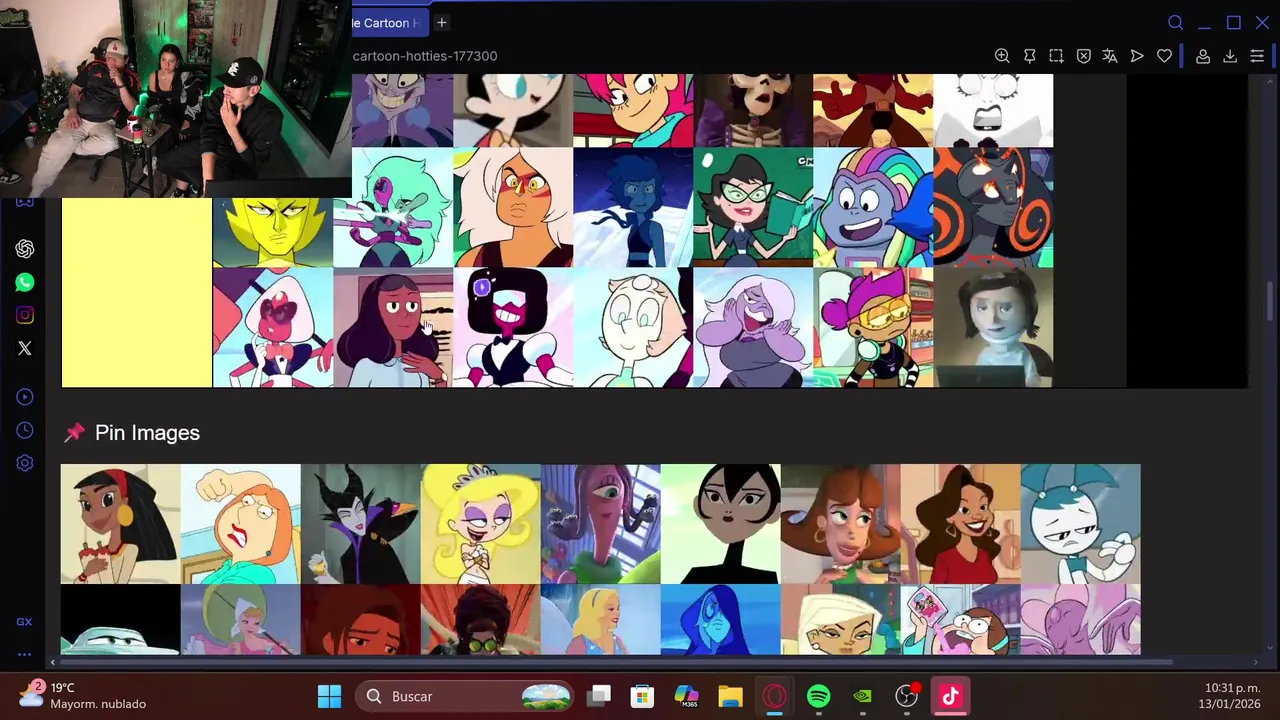Select the Maleficent pin image
Viewport: 1280px width, 720px height.
361,524
